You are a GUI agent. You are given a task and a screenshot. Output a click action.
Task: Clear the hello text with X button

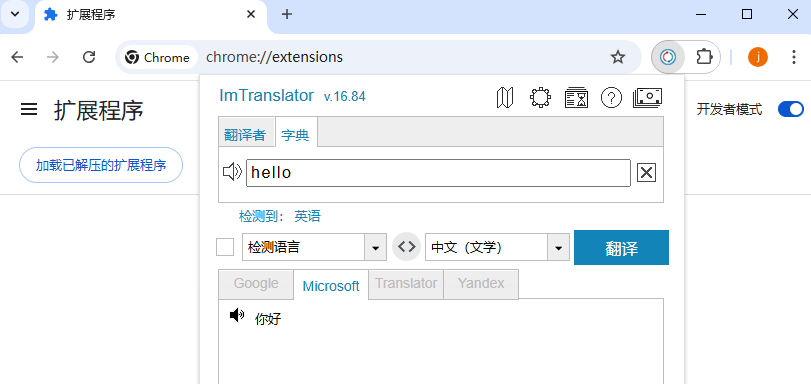click(646, 172)
